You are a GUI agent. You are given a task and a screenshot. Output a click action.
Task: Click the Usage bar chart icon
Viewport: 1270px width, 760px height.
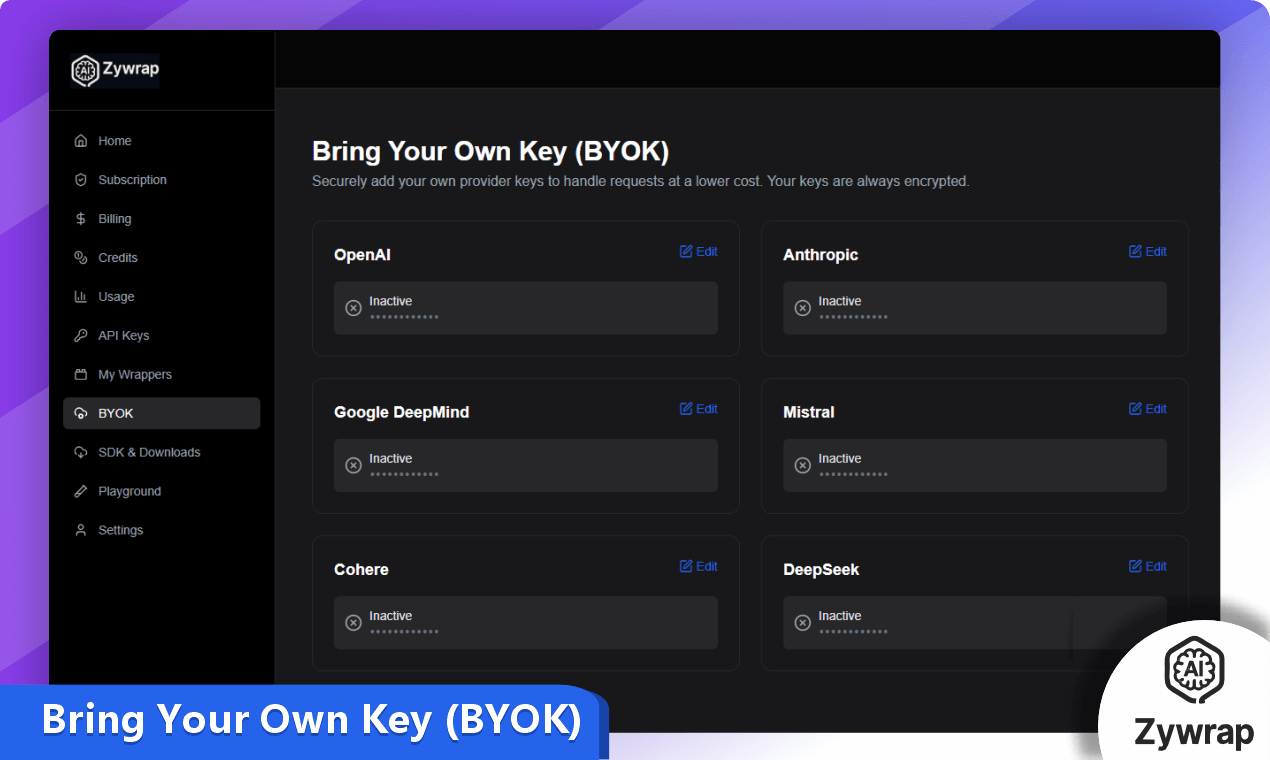[81, 297]
